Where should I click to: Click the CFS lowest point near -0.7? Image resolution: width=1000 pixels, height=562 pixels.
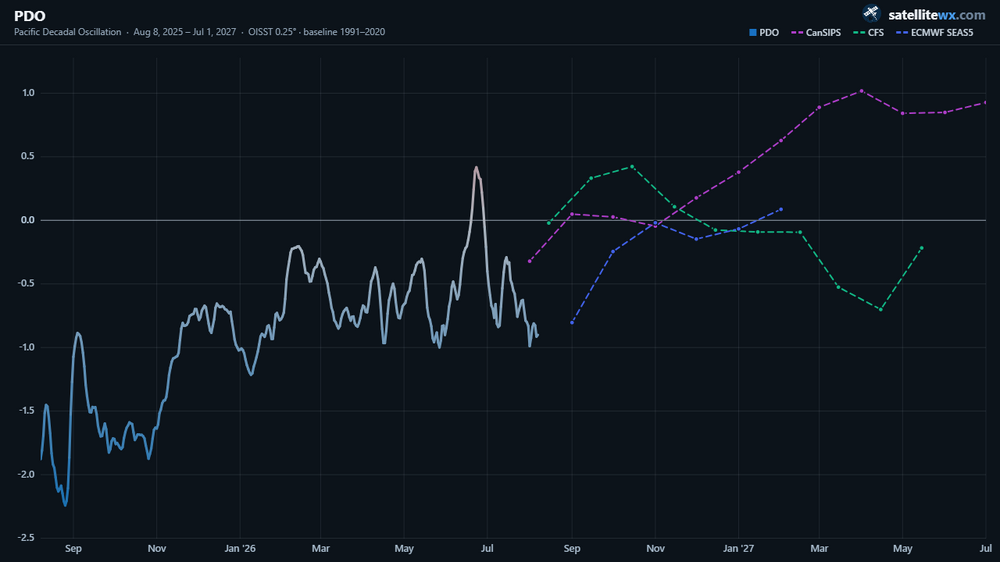click(881, 309)
